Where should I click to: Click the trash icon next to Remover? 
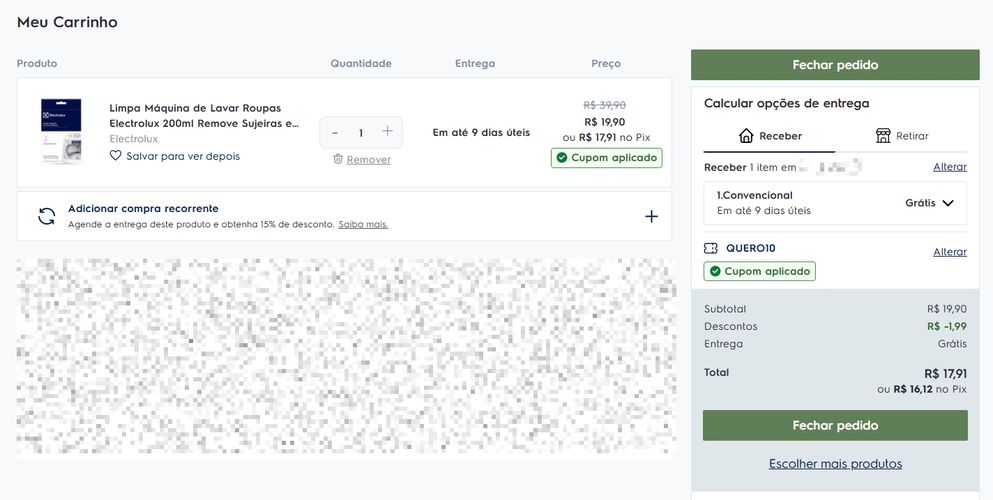point(338,159)
